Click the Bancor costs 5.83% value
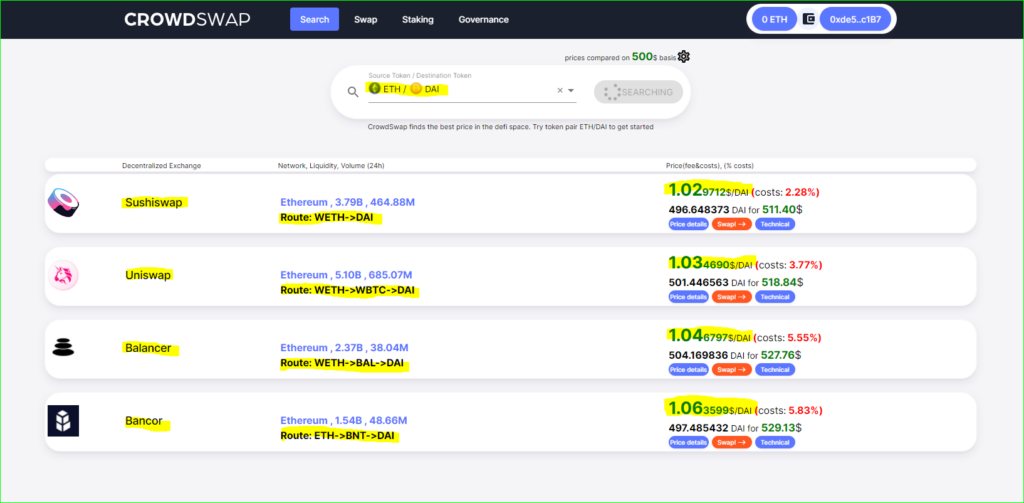The height and width of the screenshot is (503, 1024). (x=803, y=410)
